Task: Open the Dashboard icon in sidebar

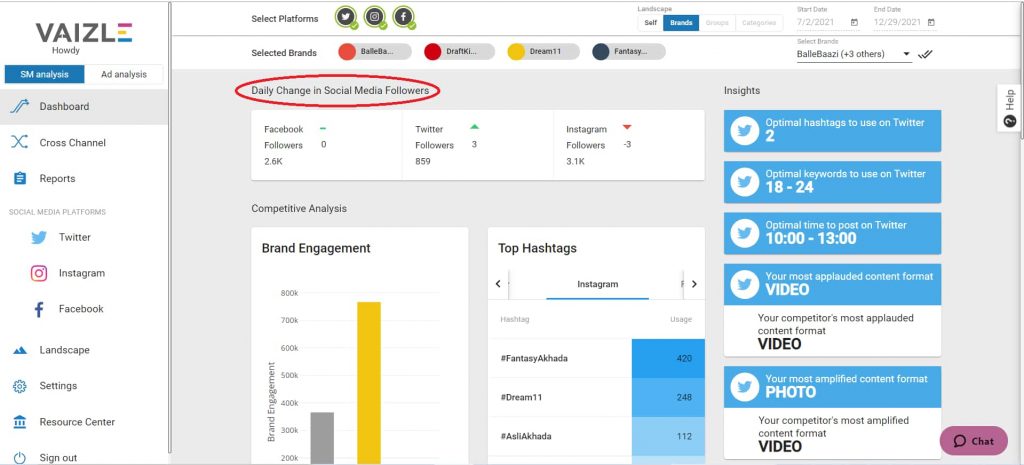Action: (x=20, y=106)
